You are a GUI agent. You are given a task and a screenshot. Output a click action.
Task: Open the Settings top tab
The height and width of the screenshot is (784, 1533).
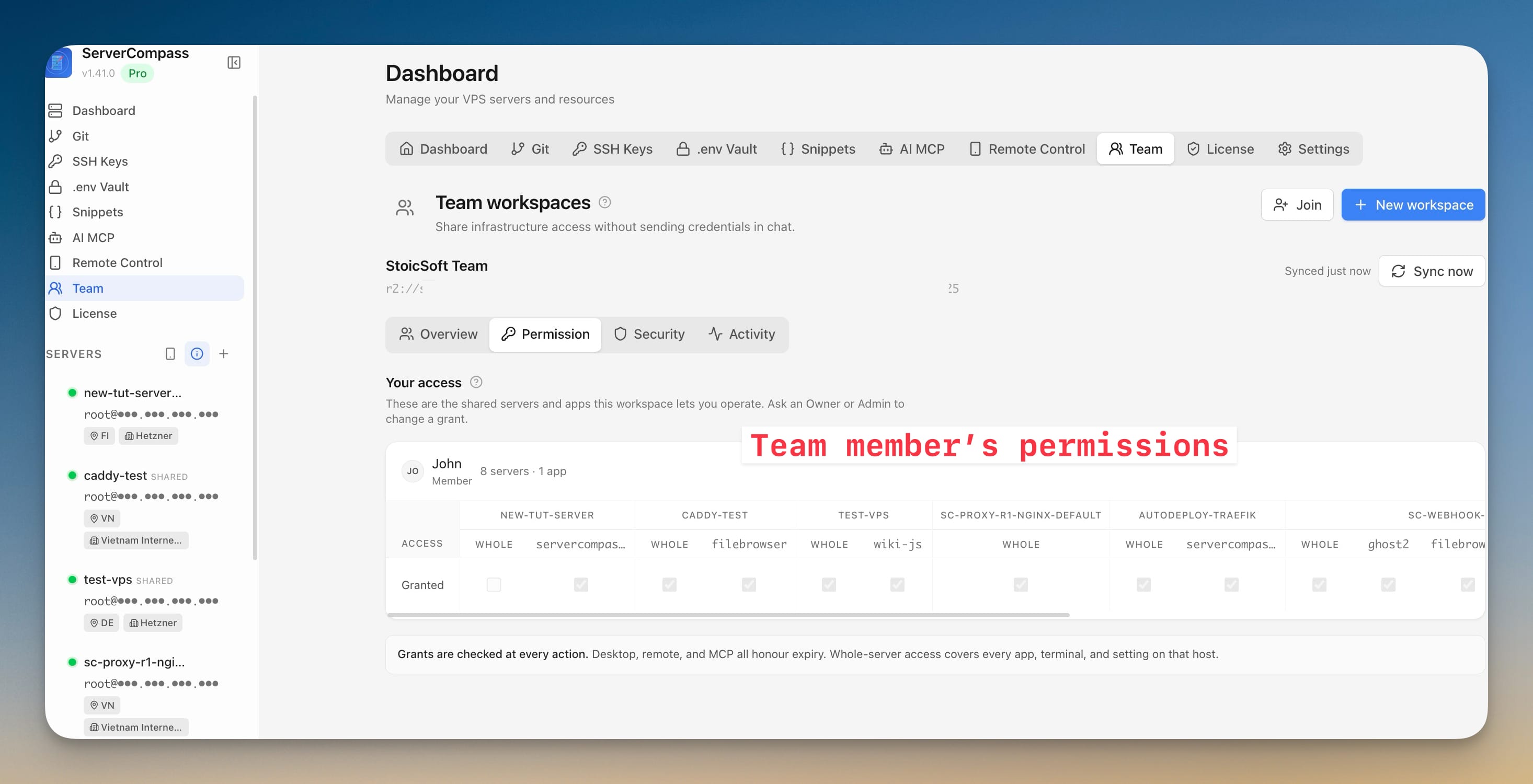(x=1313, y=149)
